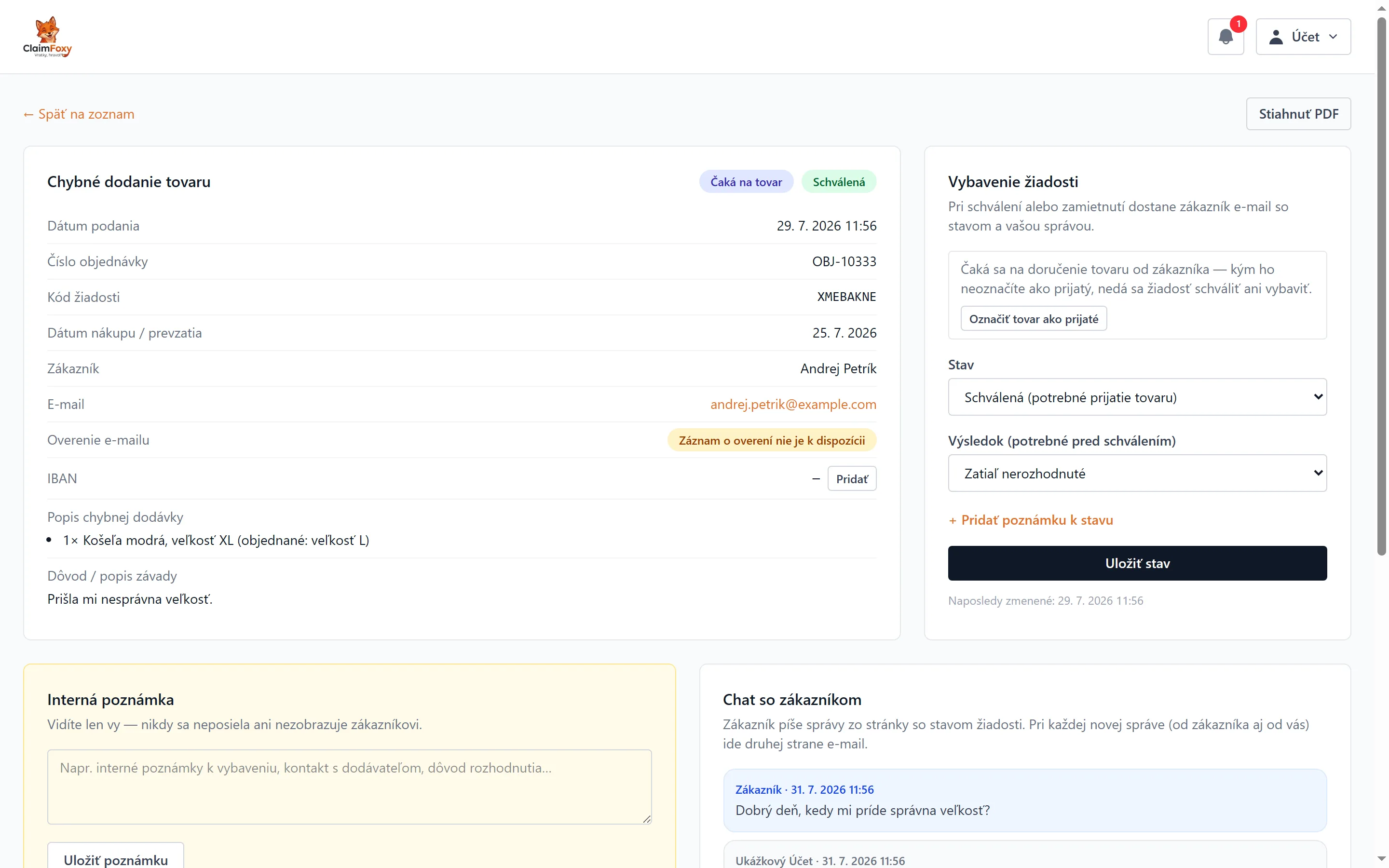1389x868 pixels.
Task: Click the Naposledy zmenené timestamp
Action: click(1045, 600)
